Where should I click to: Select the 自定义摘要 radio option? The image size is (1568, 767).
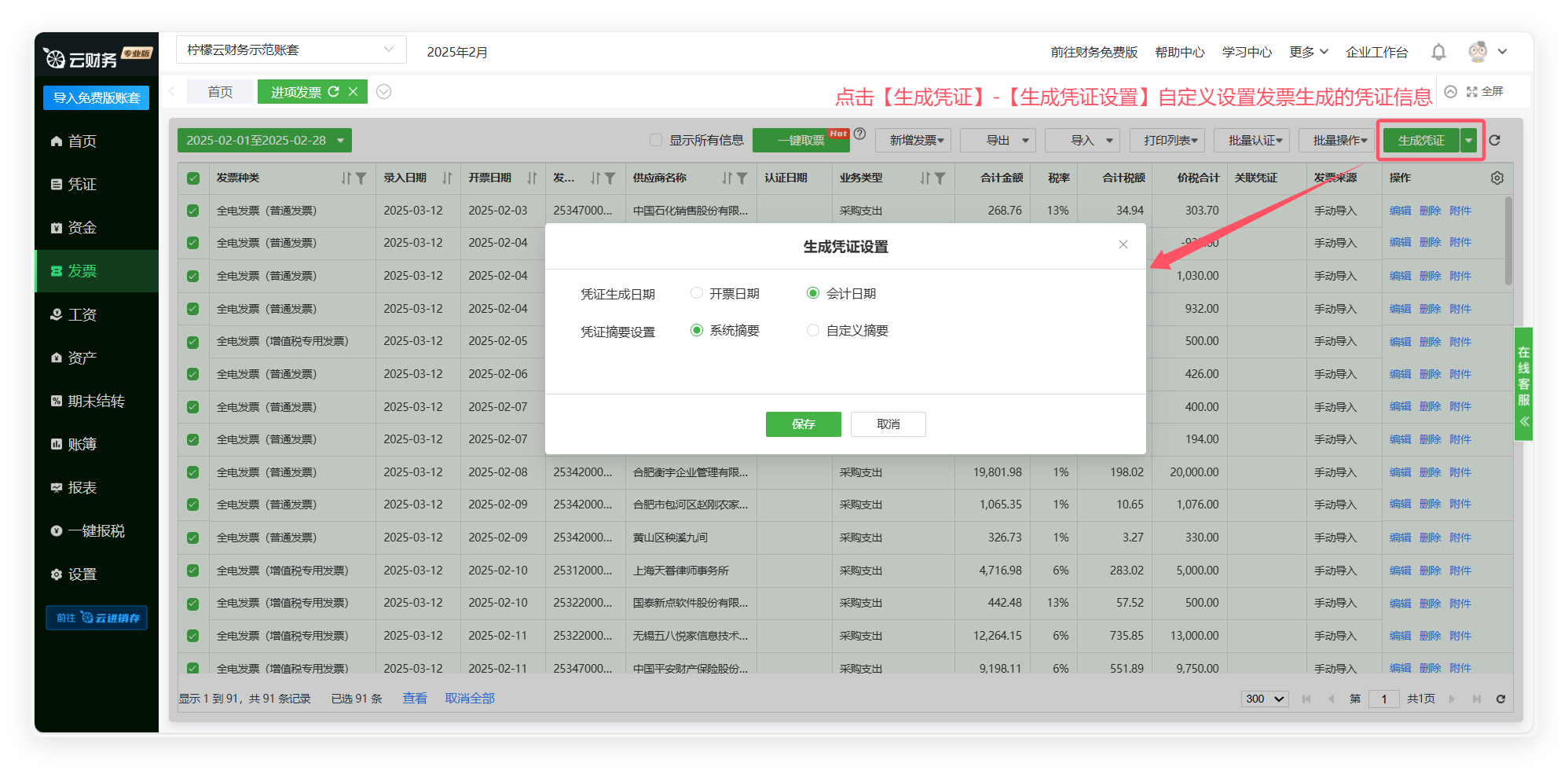point(813,330)
